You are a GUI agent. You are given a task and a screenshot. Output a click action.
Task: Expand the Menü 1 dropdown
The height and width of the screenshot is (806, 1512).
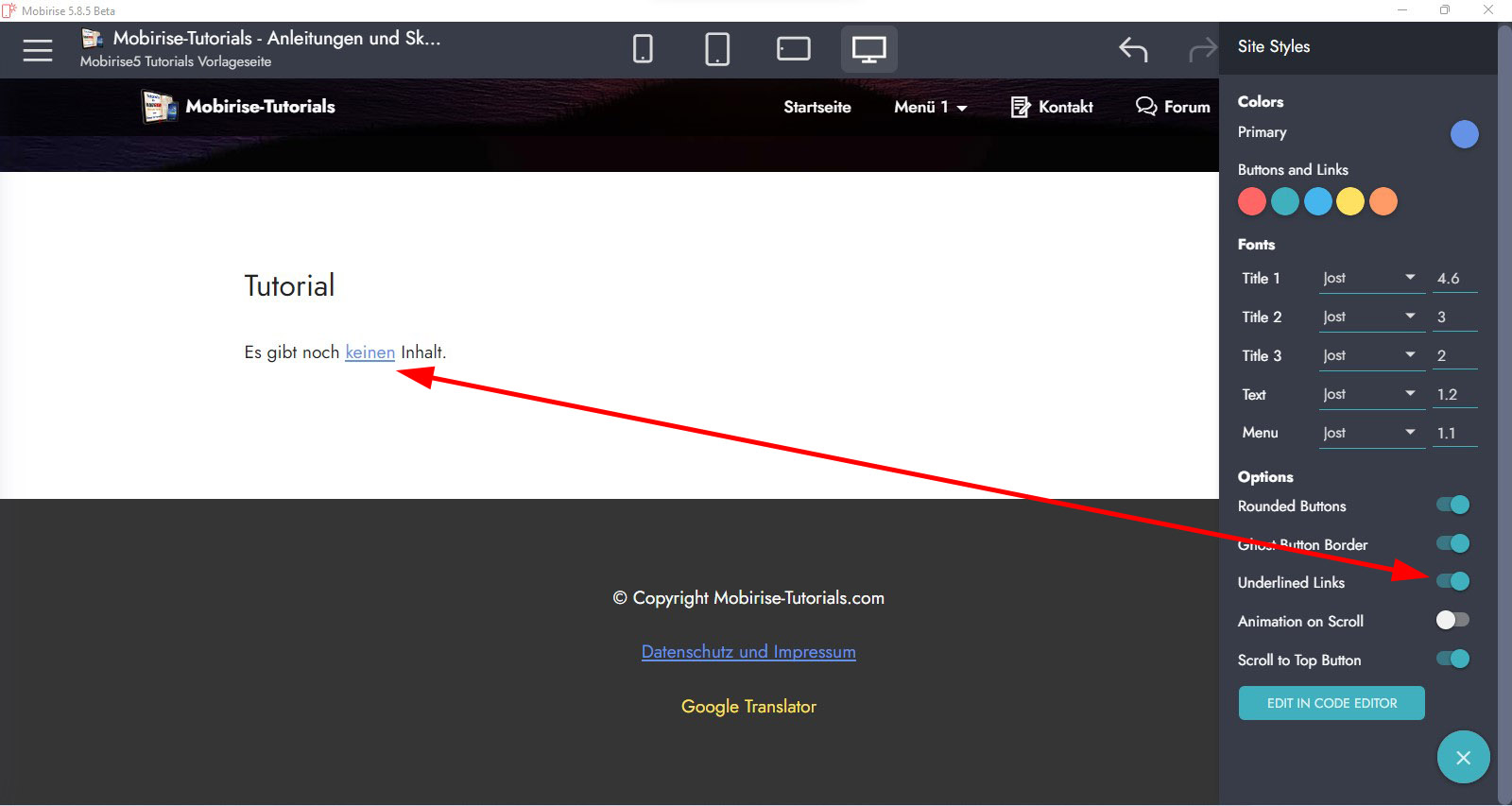(931, 107)
